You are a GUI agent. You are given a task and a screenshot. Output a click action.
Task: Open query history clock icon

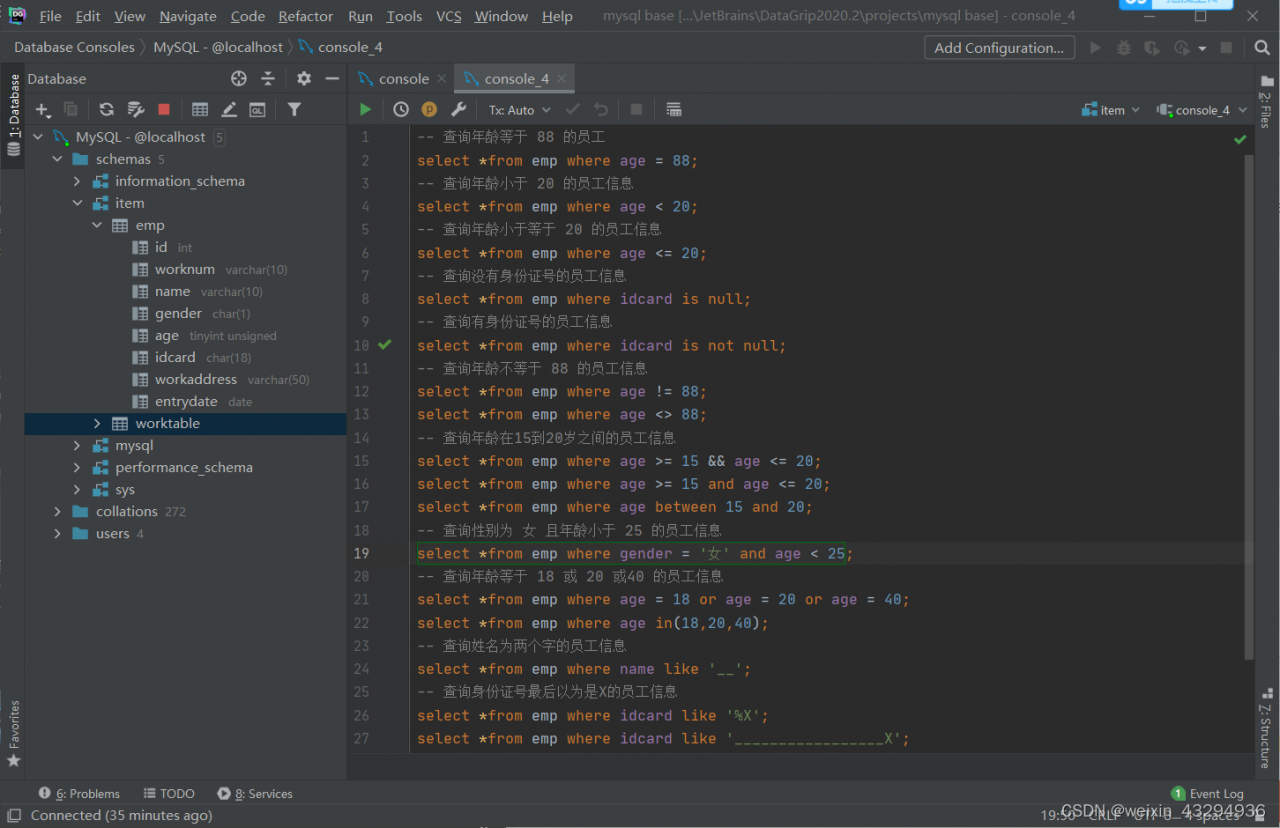point(401,110)
